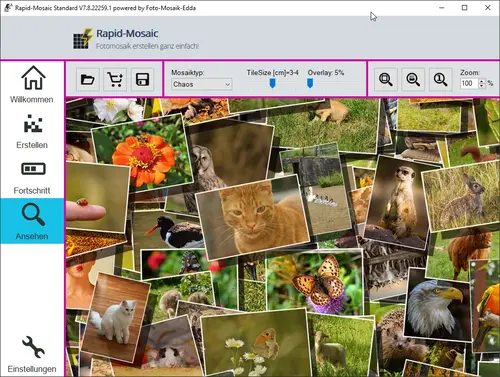Go to the Willkommen home page
Screen dimensions: 500x377
[32, 84]
